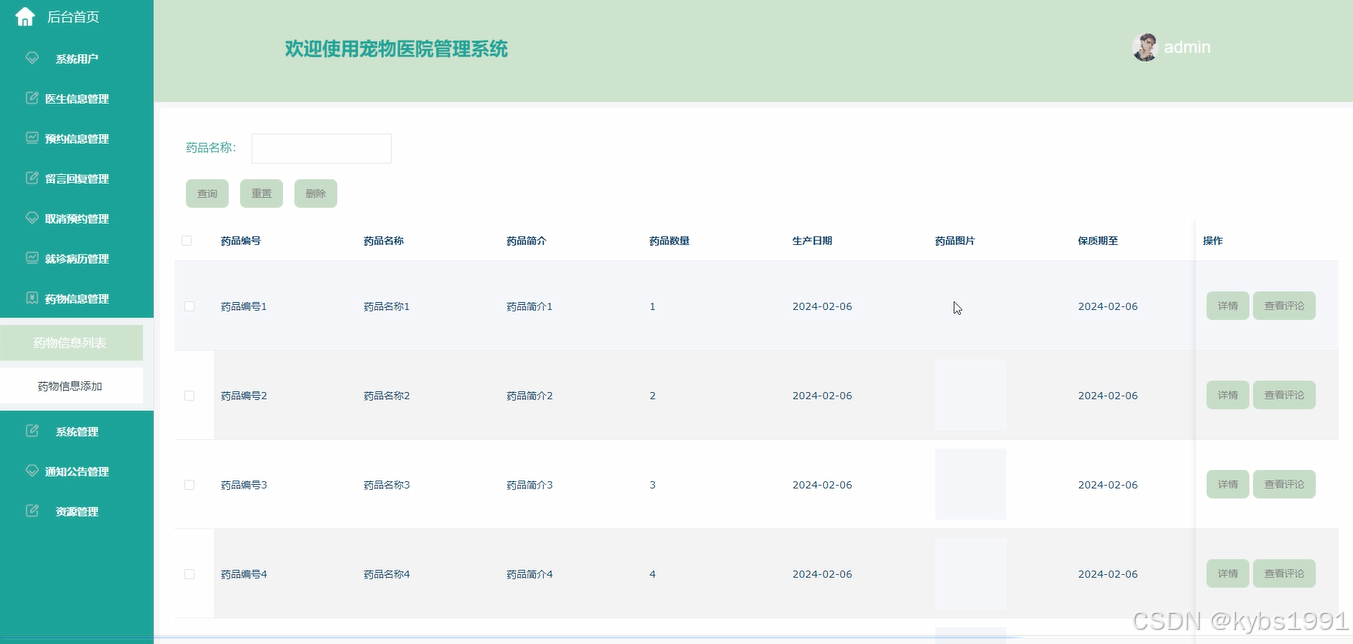Expand the 医生信息管理 menu
This screenshot has width=1353, height=644.
(x=77, y=99)
